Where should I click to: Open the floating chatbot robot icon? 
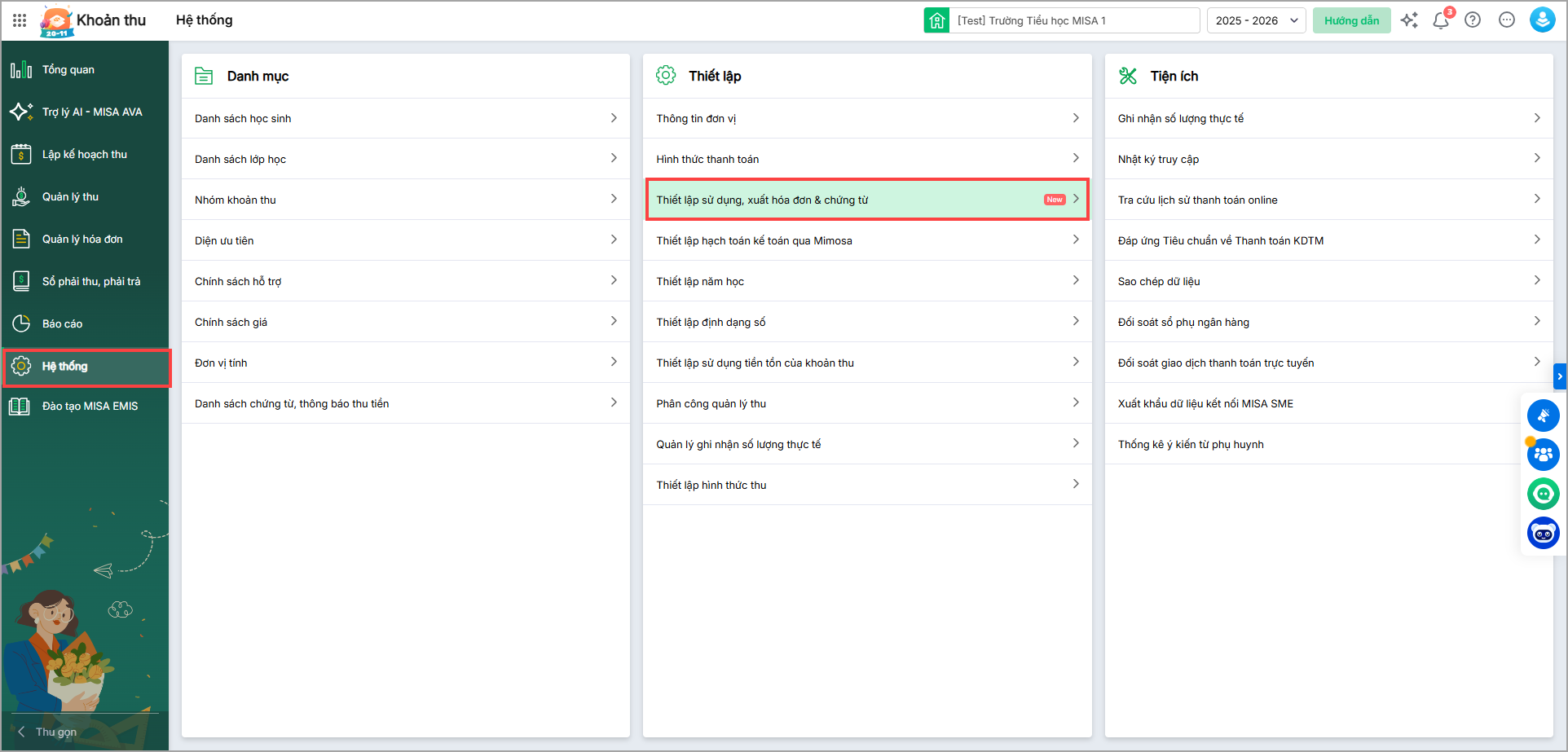(x=1543, y=533)
